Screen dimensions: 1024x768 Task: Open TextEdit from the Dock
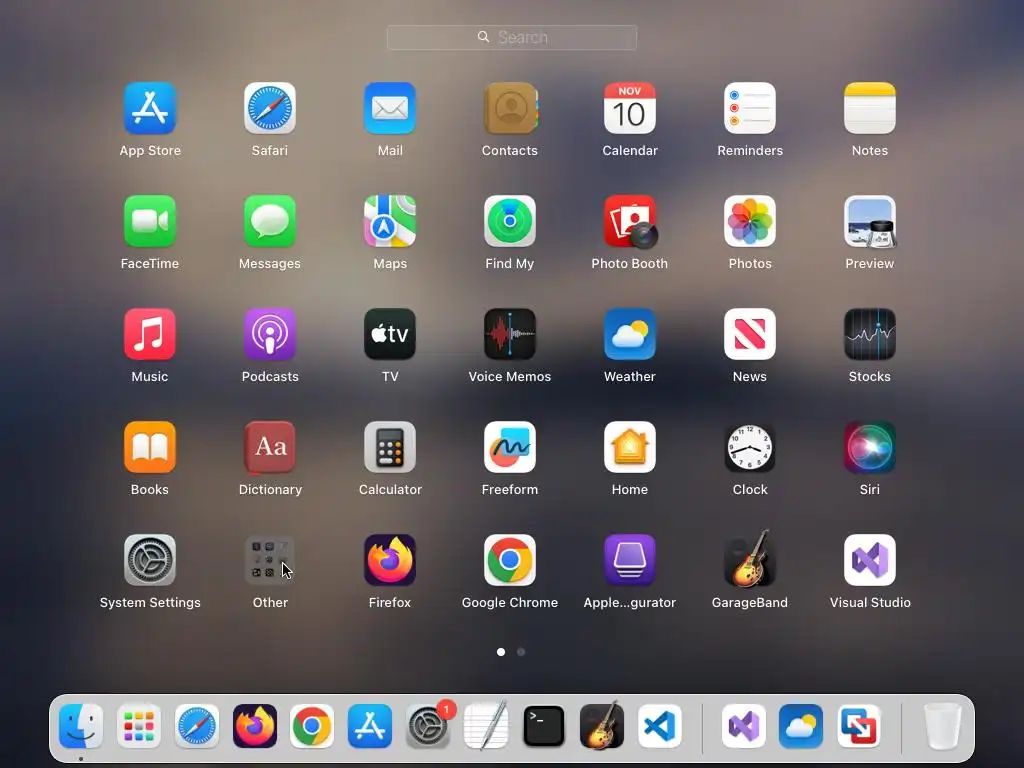point(486,726)
